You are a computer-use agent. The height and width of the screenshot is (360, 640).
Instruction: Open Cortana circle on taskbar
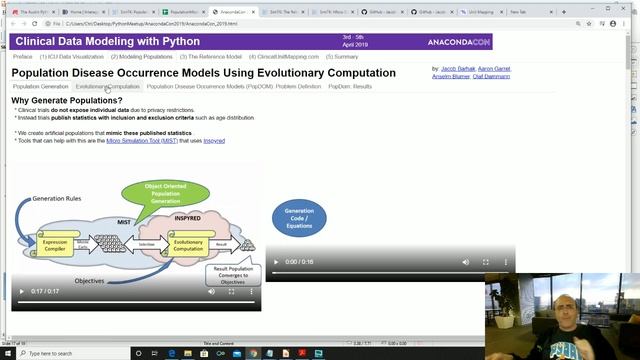pyautogui.click(x=138, y=353)
